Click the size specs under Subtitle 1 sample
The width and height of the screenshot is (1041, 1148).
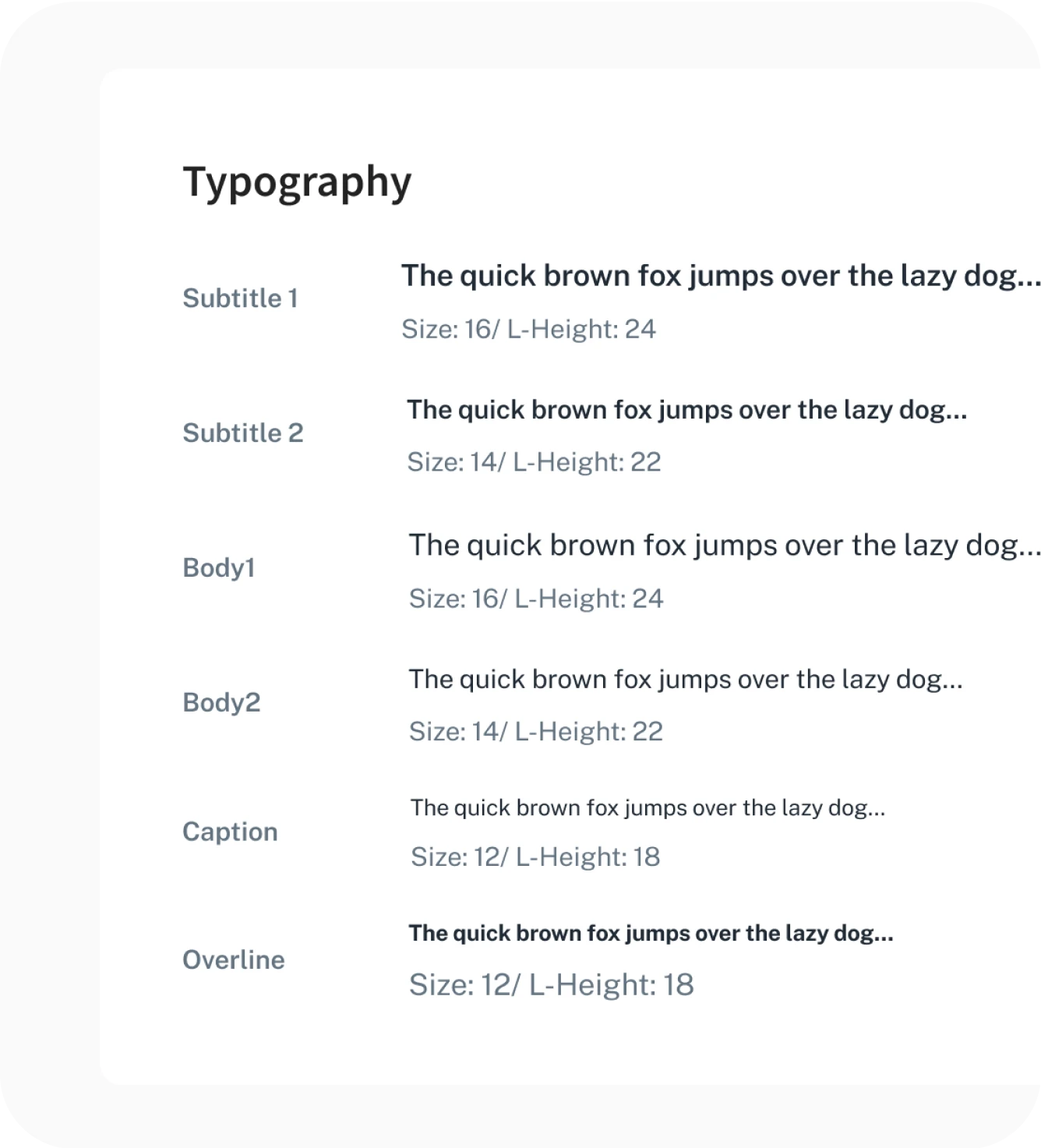coord(528,329)
